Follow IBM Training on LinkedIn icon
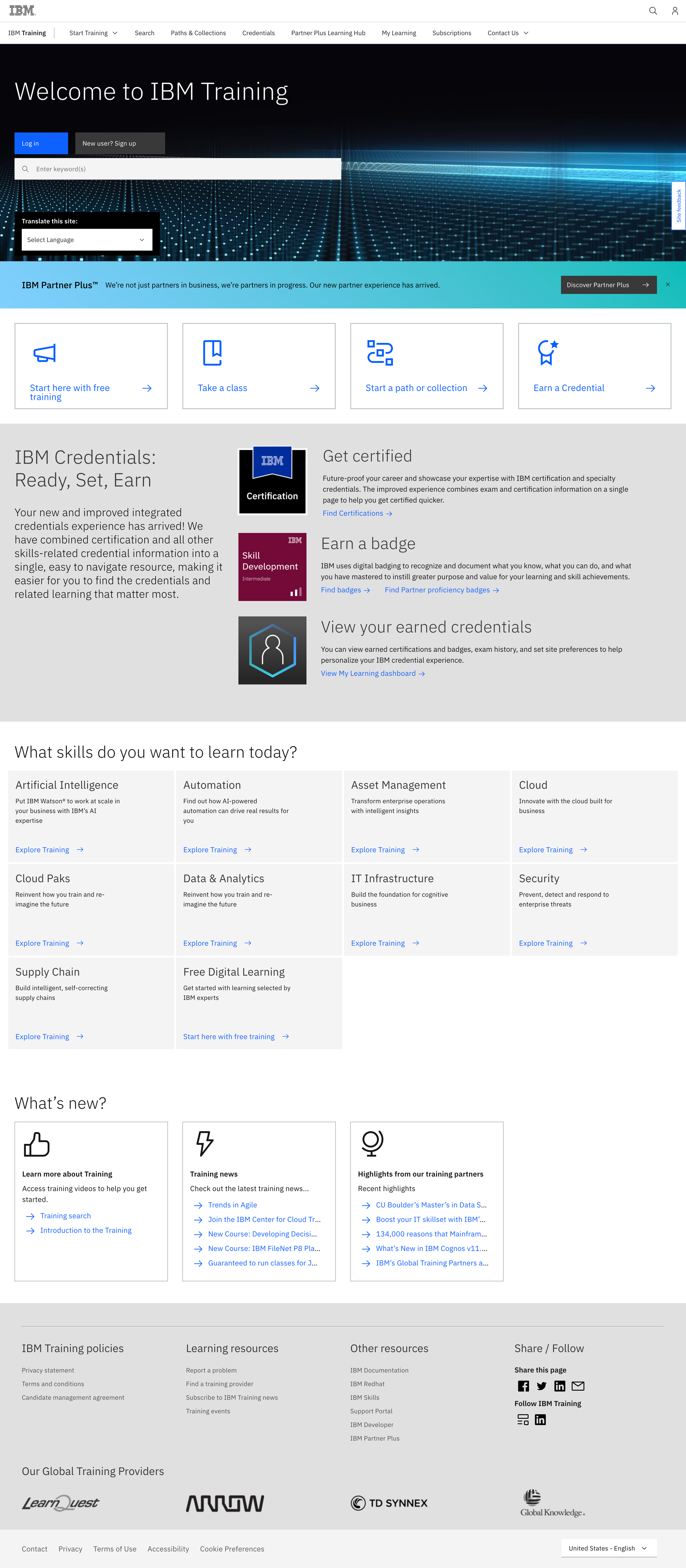Image resolution: width=686 pixels, height=1568 pixels. pyautogui.click(x=540, y=1420)
